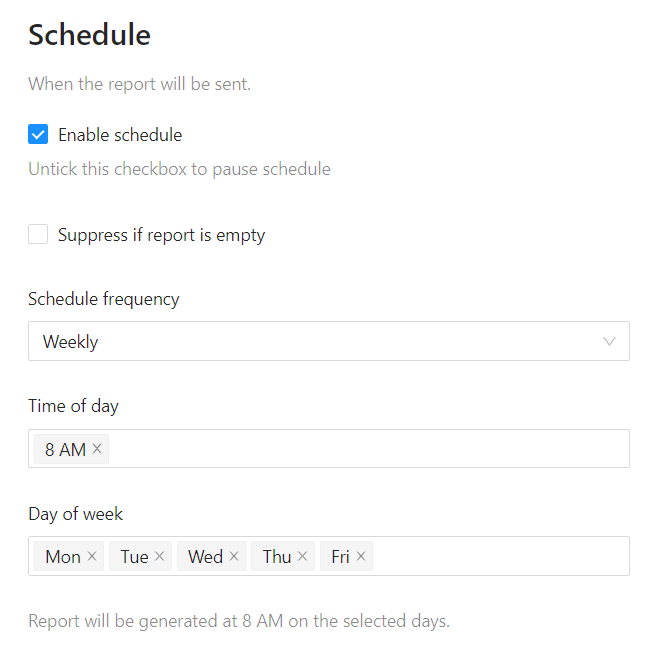Click the Suppress if report is empty label
The width and height of the screenshot is (671, 655).
(x=161, y=235)
